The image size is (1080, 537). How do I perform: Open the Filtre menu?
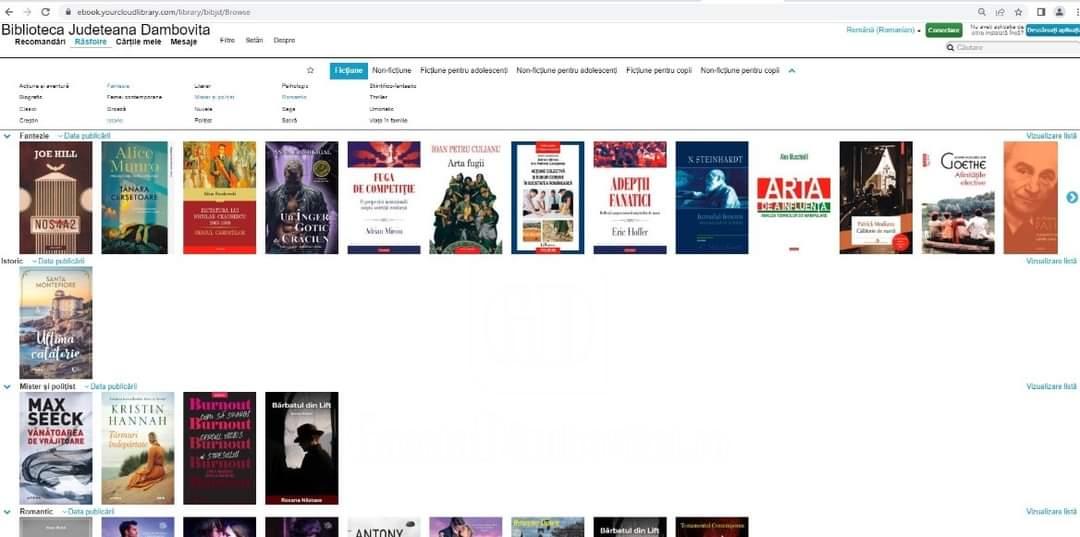227,41
